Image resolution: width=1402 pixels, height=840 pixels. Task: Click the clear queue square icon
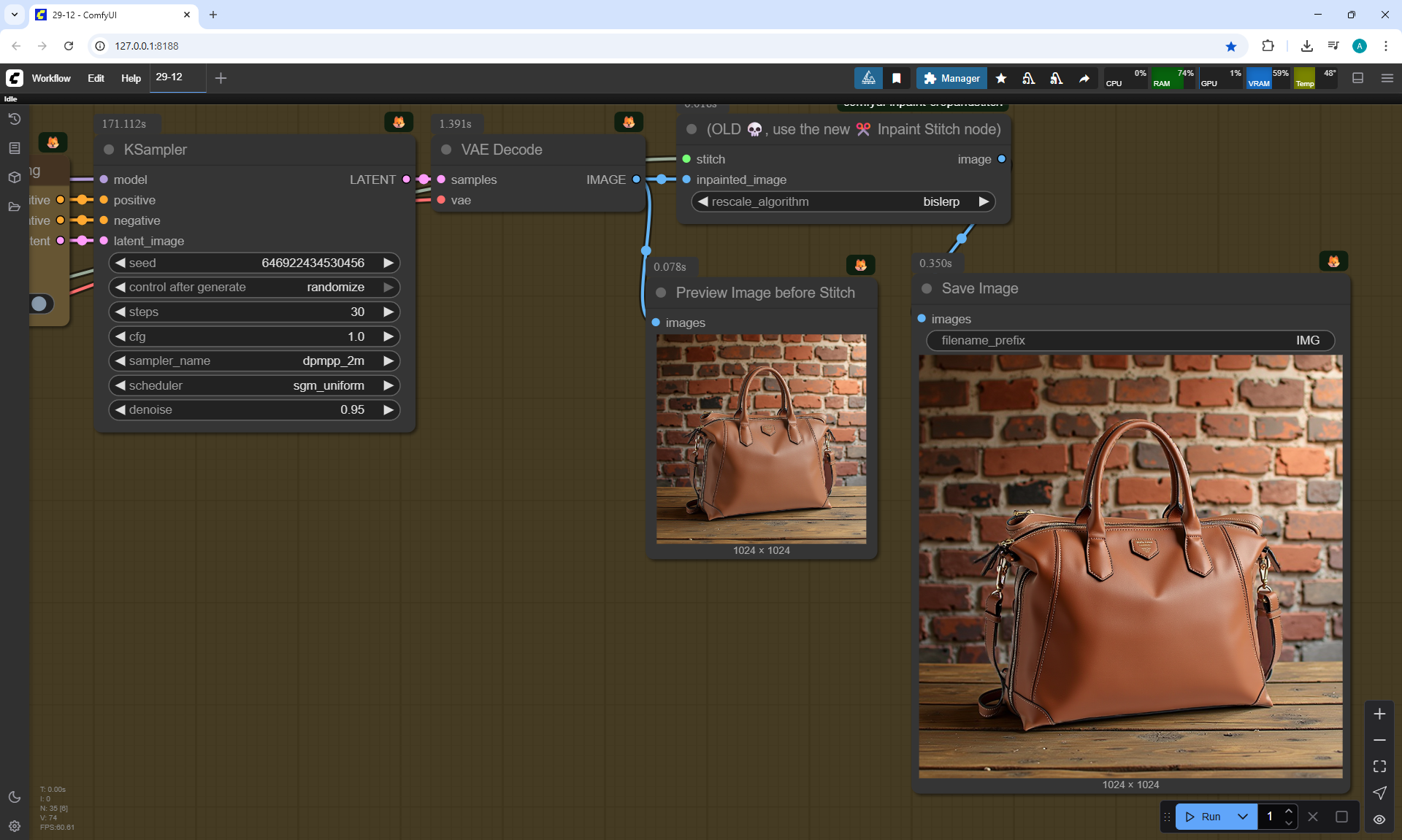(1341, 817)
